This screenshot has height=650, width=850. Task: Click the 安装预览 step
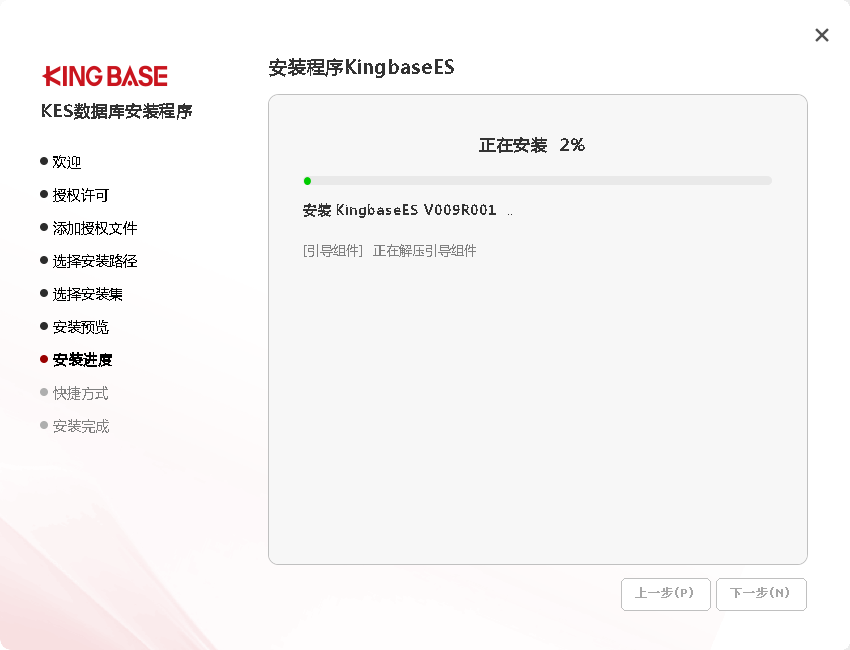(x=81, y=327)
